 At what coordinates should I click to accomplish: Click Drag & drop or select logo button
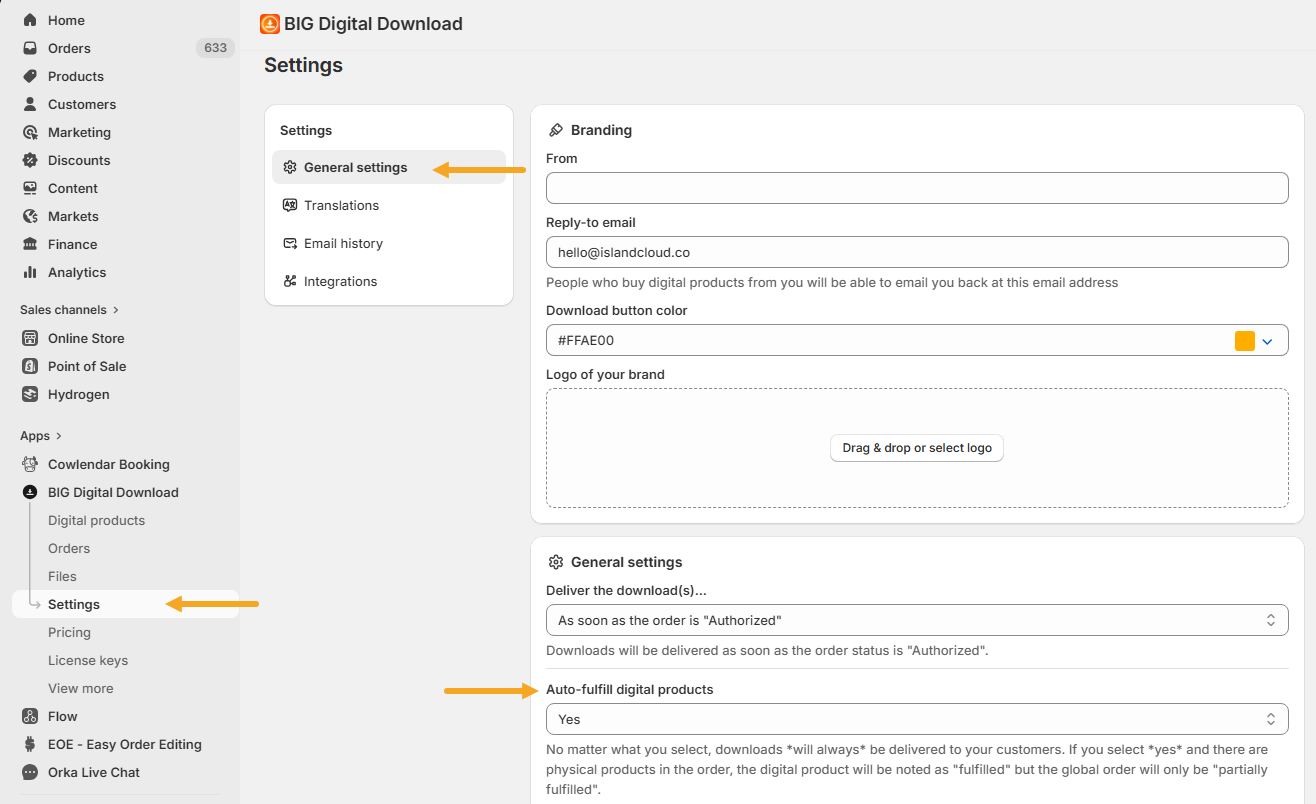pyautogui.click(x=916, y=448)
